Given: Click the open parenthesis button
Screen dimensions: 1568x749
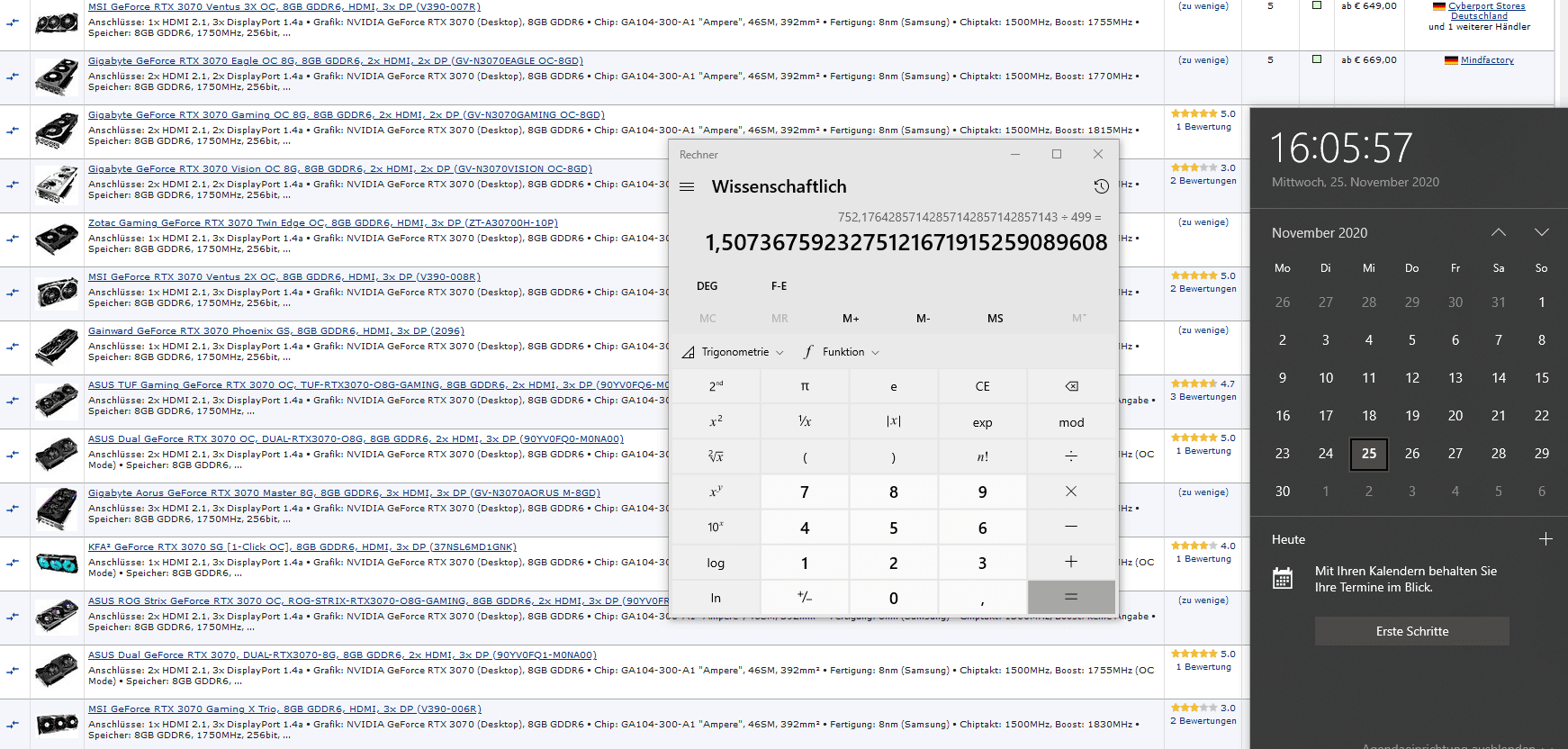Looking at the screenshot, I should point(805,456).
